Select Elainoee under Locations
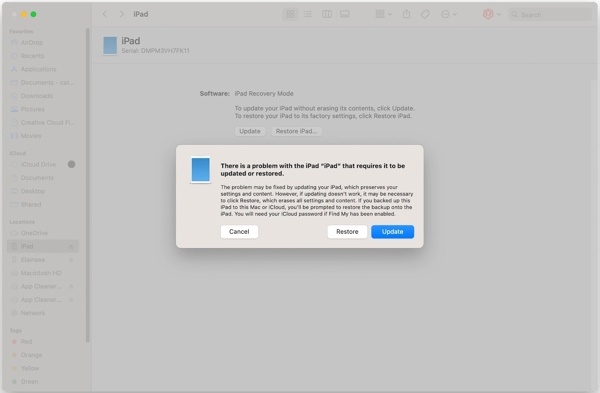Image resolution: width=600 pixels, height=393 pixels. pyautogui.click(x=43, y=260)
